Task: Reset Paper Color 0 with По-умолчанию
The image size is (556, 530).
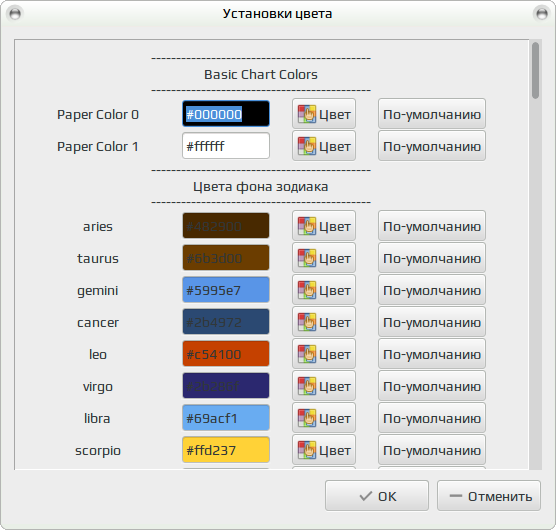Action: 432,114
